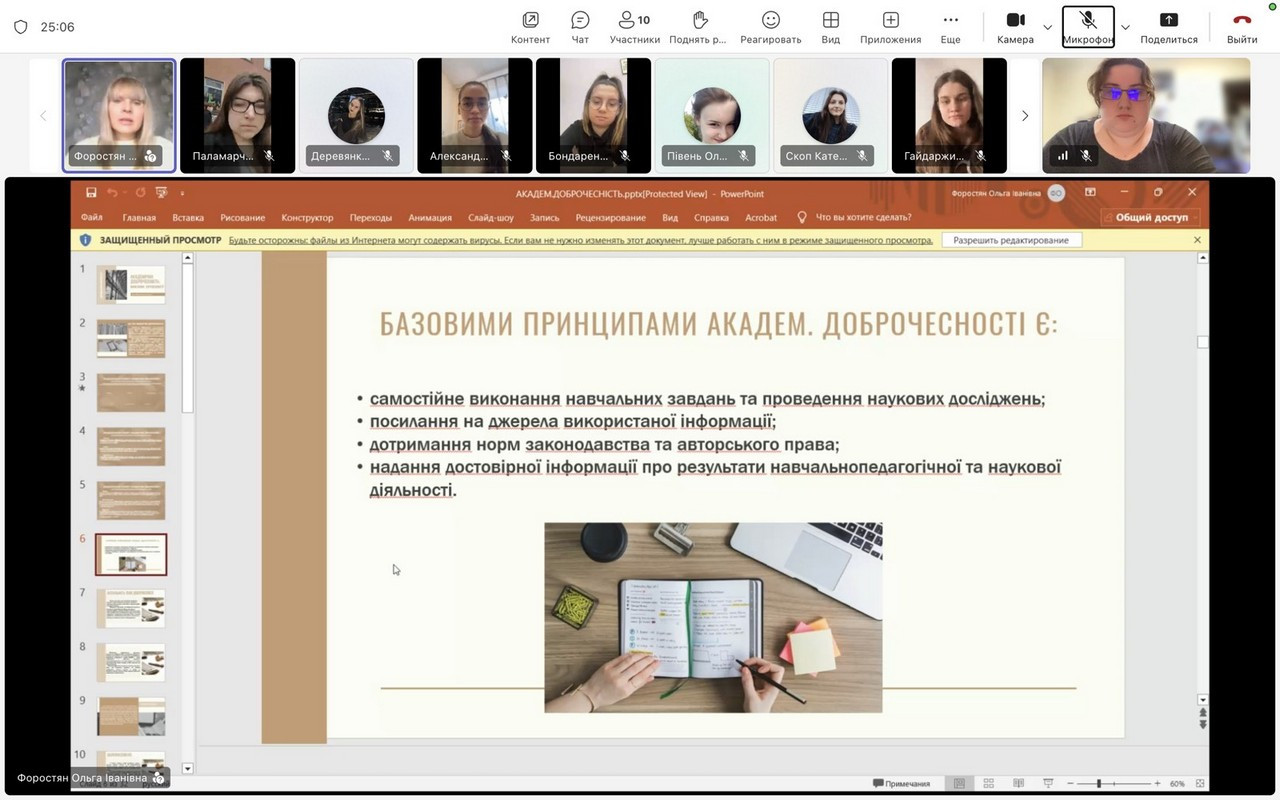Select slide 5 thumbnail
This screenshot has height=800, width=1280.
coord(131,500)
